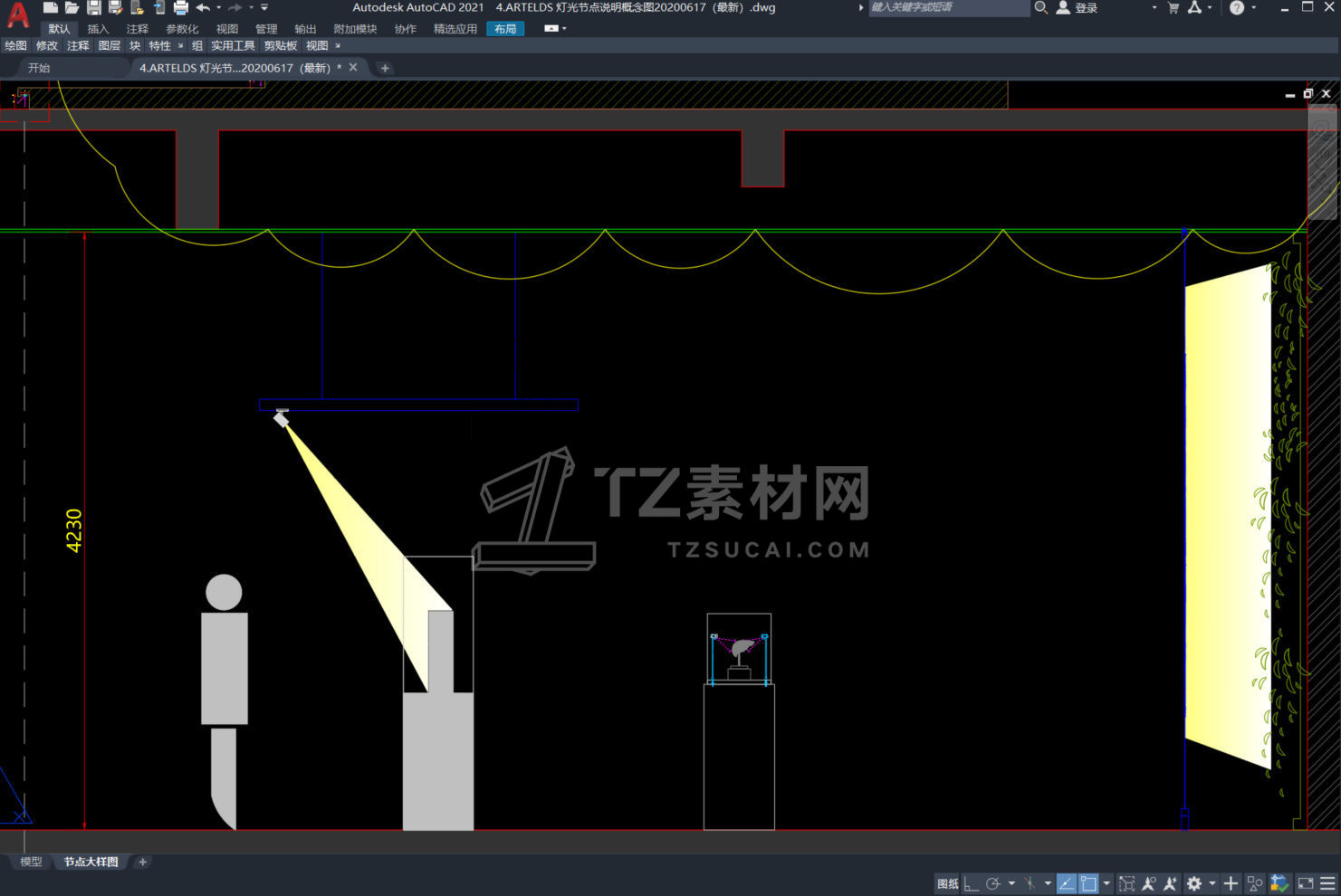This screenshot has height=896, width=1341.
Task: Open the 视图 ribbon tab
Action: tap(227, 29)
